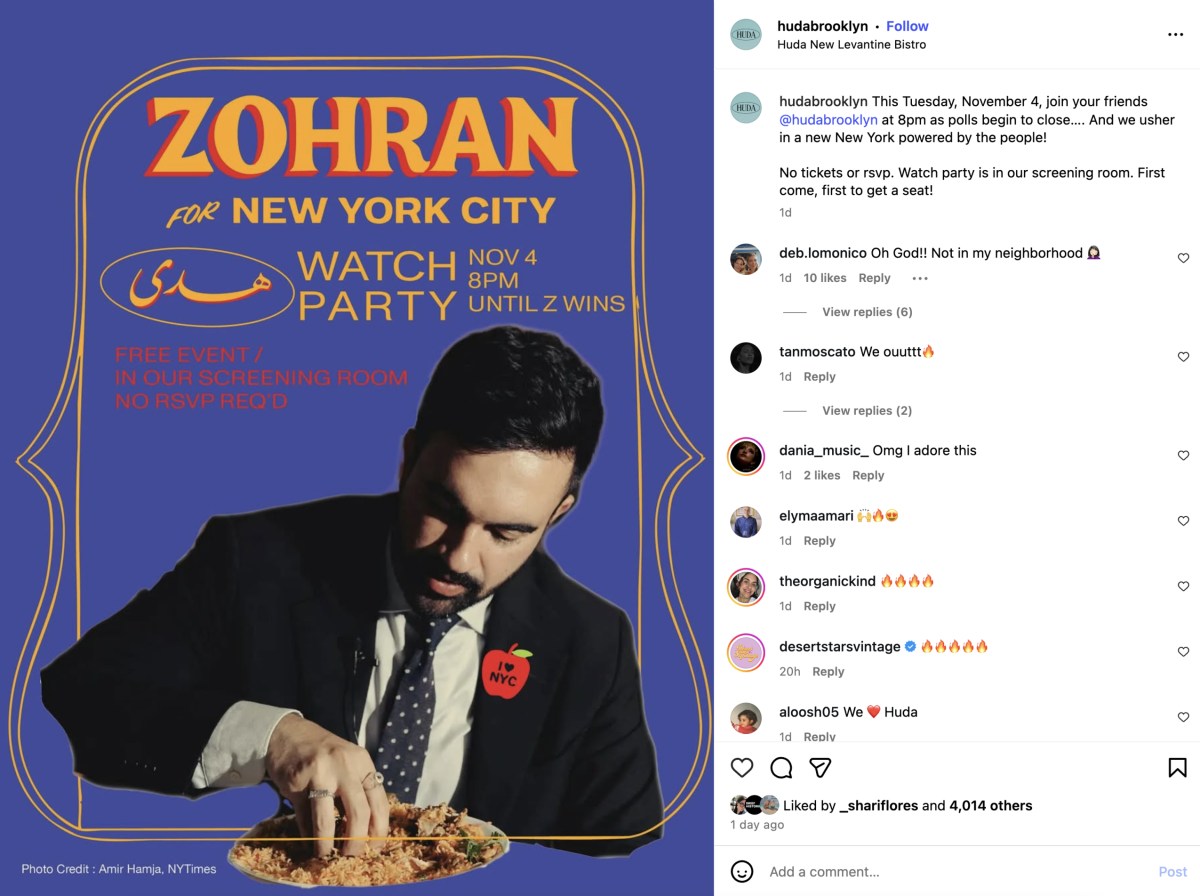This screenshot has width=1200, height=896.
Task: Focus the Add a comment field
Action: pos(955,871)
